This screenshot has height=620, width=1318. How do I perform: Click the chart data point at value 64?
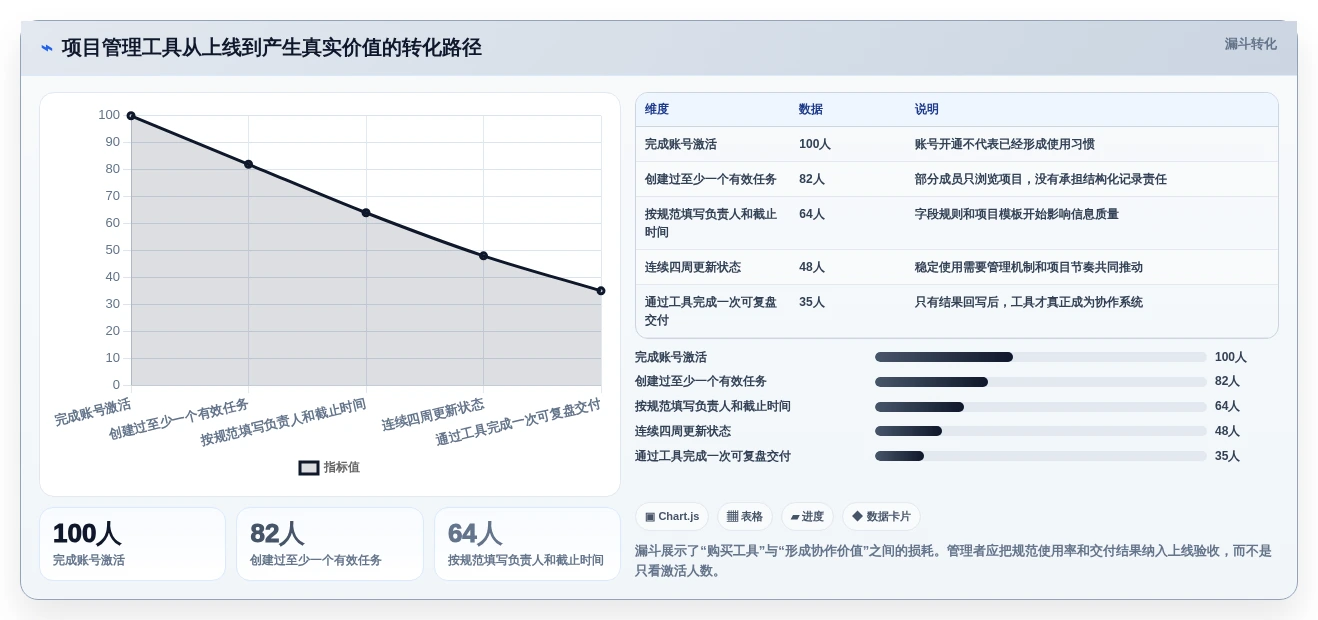click(x=366, y=213)
